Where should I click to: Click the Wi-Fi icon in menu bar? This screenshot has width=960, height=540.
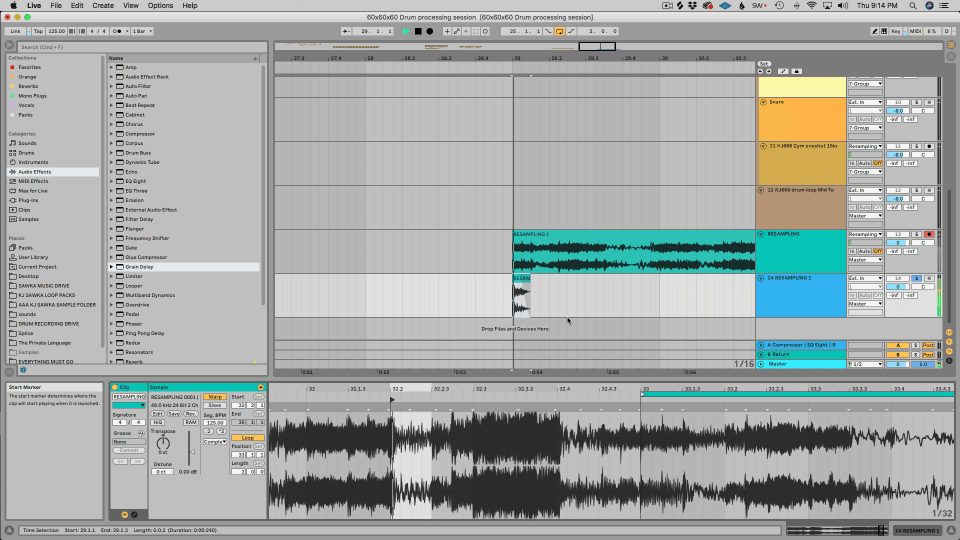(812, 6)
